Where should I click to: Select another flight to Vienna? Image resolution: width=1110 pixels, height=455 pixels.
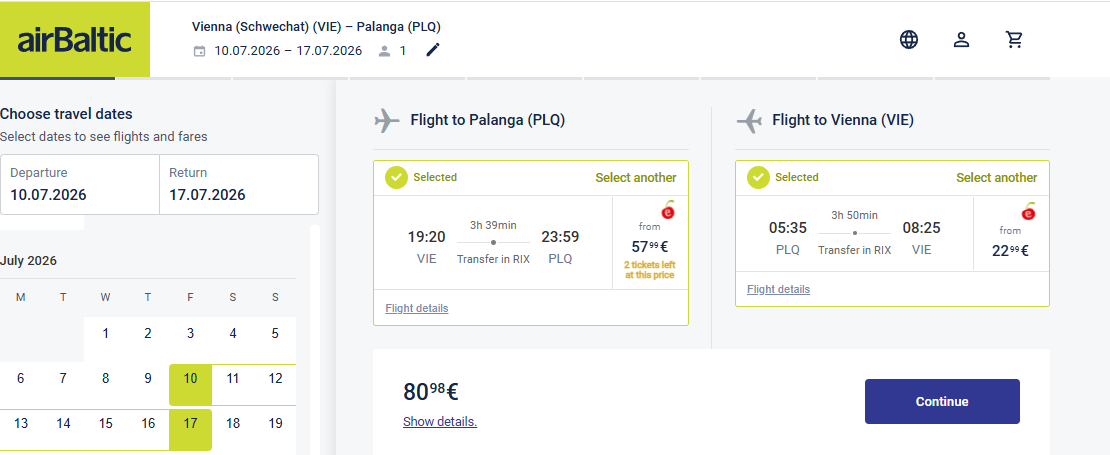[x=997, y=178]
